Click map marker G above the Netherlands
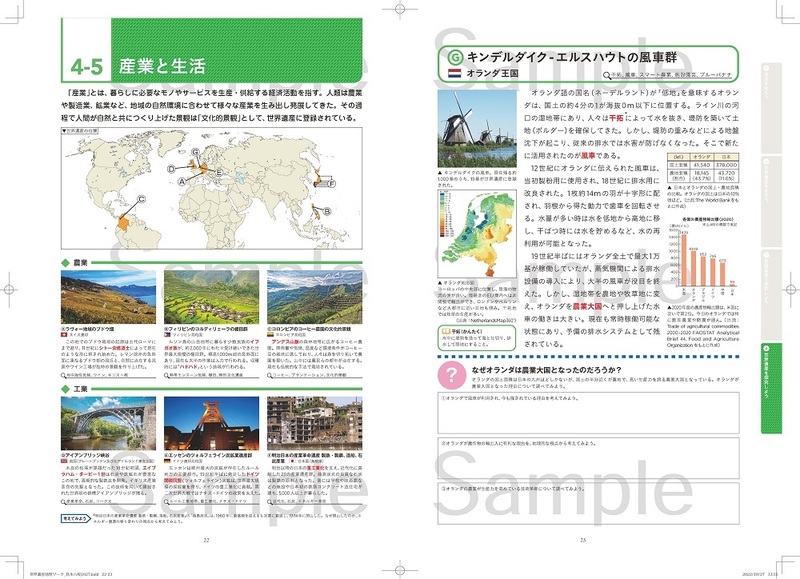The image size is (800, 579). pyautogui.click(x=195, y=152)
